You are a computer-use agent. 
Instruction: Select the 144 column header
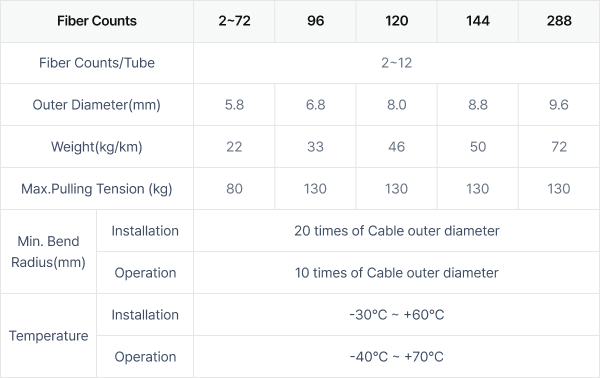[x=478, y=21]
